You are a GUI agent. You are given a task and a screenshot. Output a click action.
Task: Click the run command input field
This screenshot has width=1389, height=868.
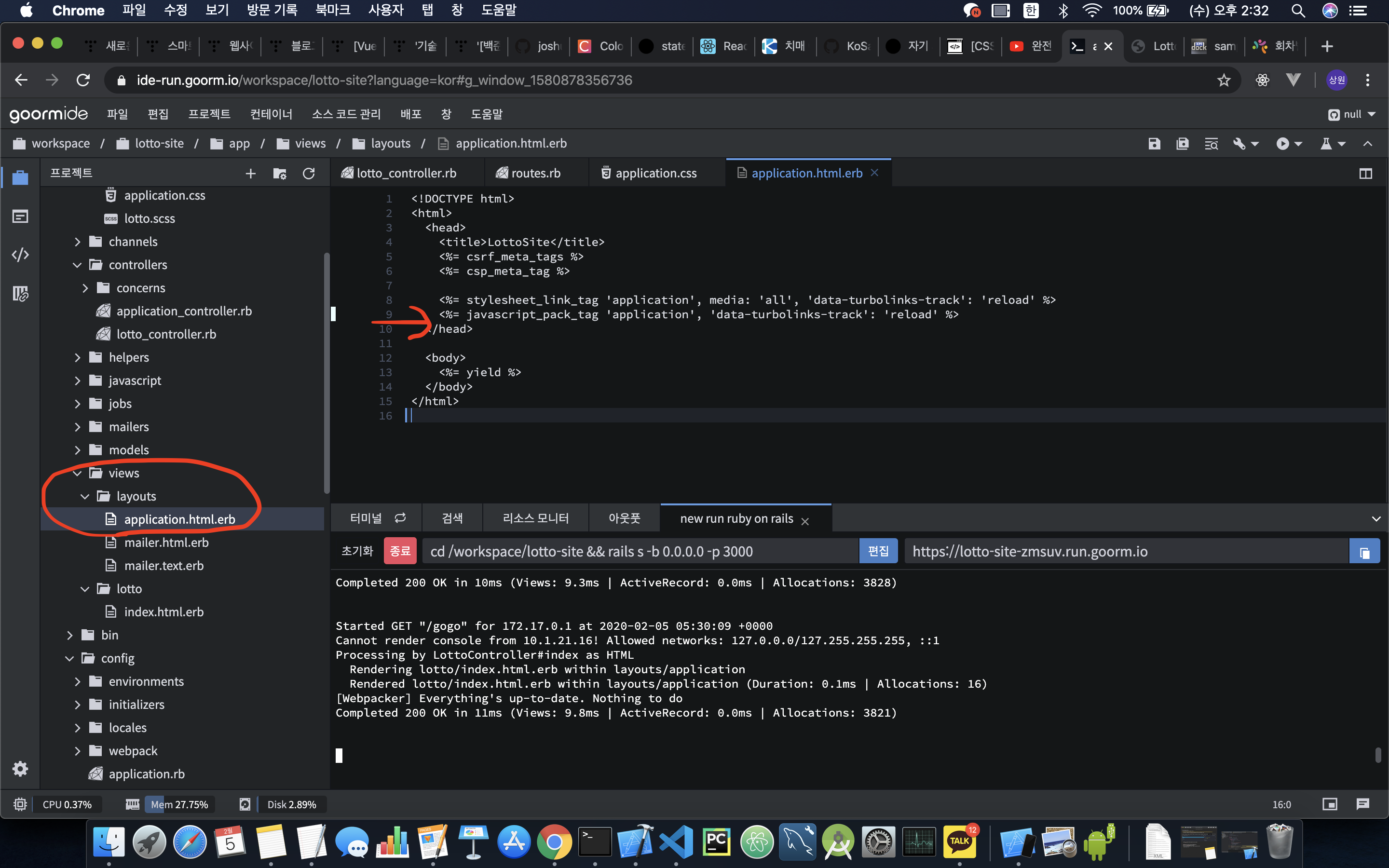640,552
